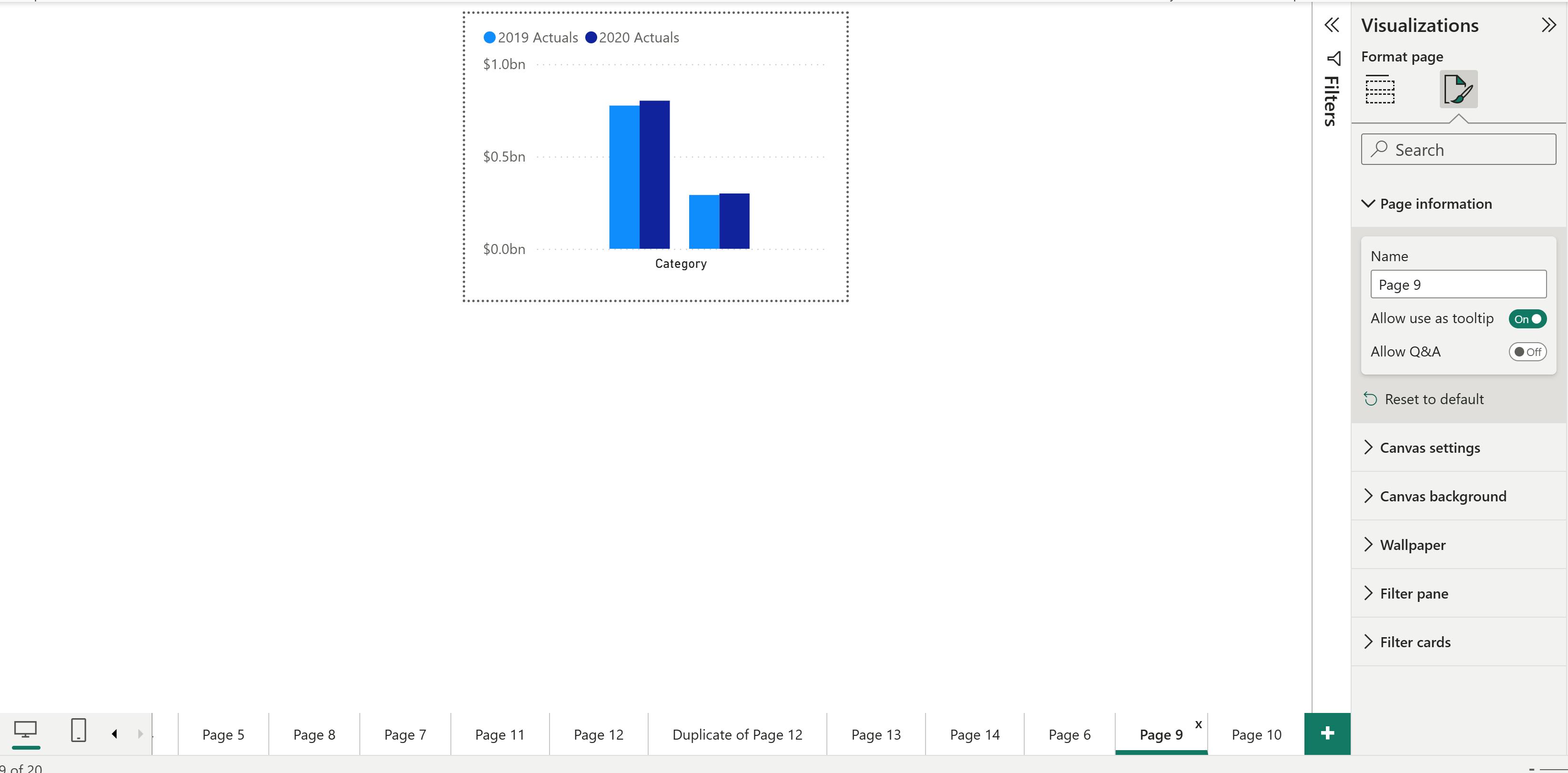
Task: Select the Format page paintbrush icon
Action: click(x=1458, y=90)
